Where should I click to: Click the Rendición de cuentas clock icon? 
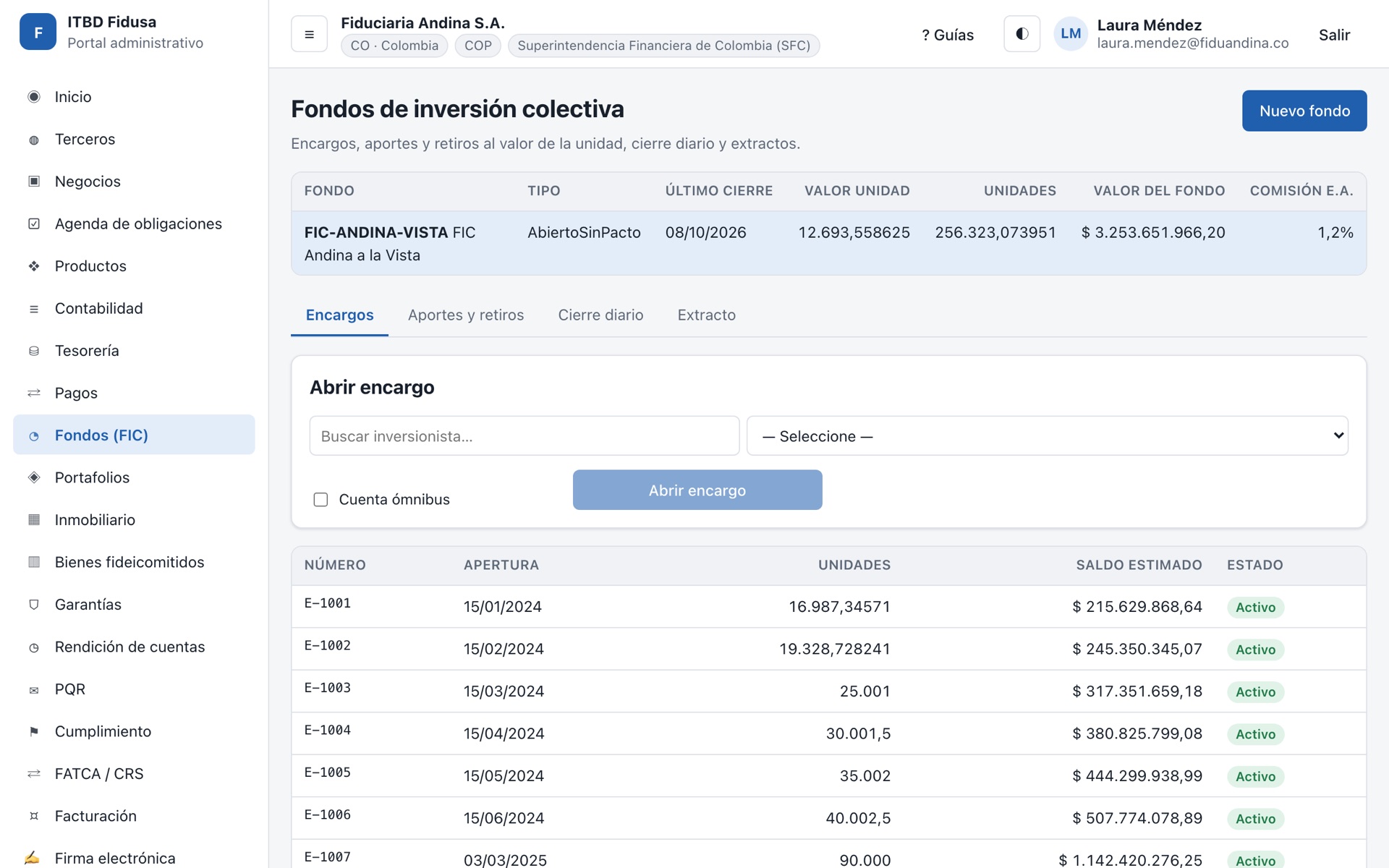[34, 647]
